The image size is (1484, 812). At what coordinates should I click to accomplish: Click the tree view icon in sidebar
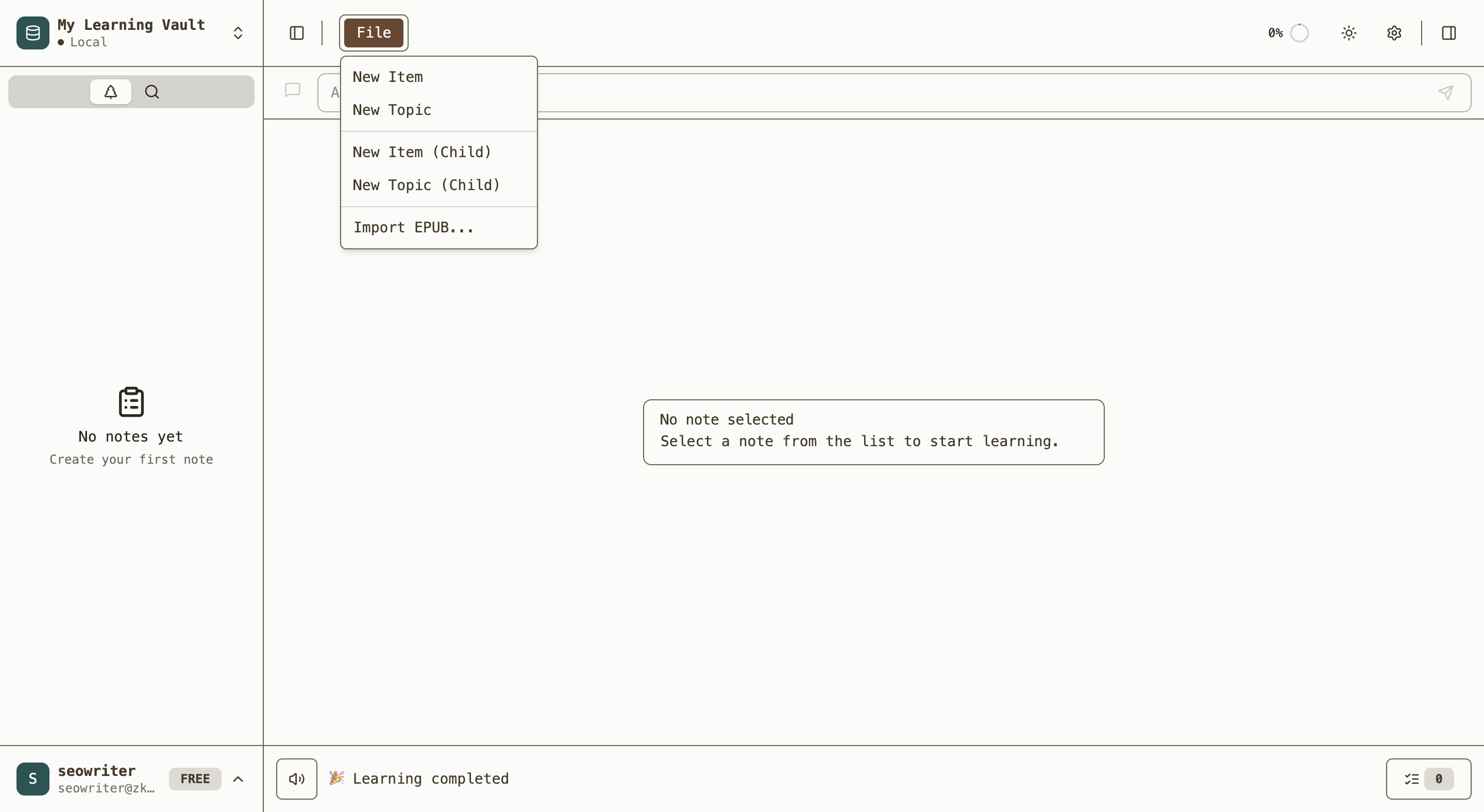tap(111, 92)
